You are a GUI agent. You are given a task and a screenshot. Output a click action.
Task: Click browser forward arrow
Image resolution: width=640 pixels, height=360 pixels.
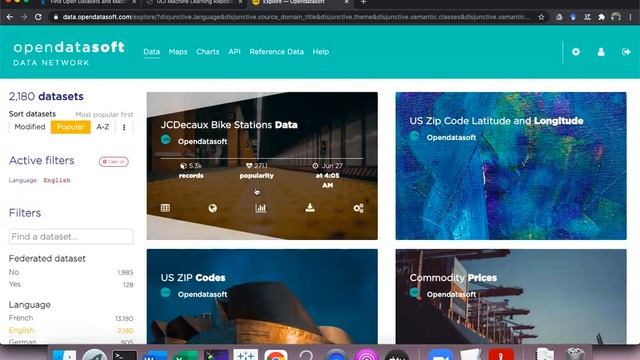click(24, 17)
